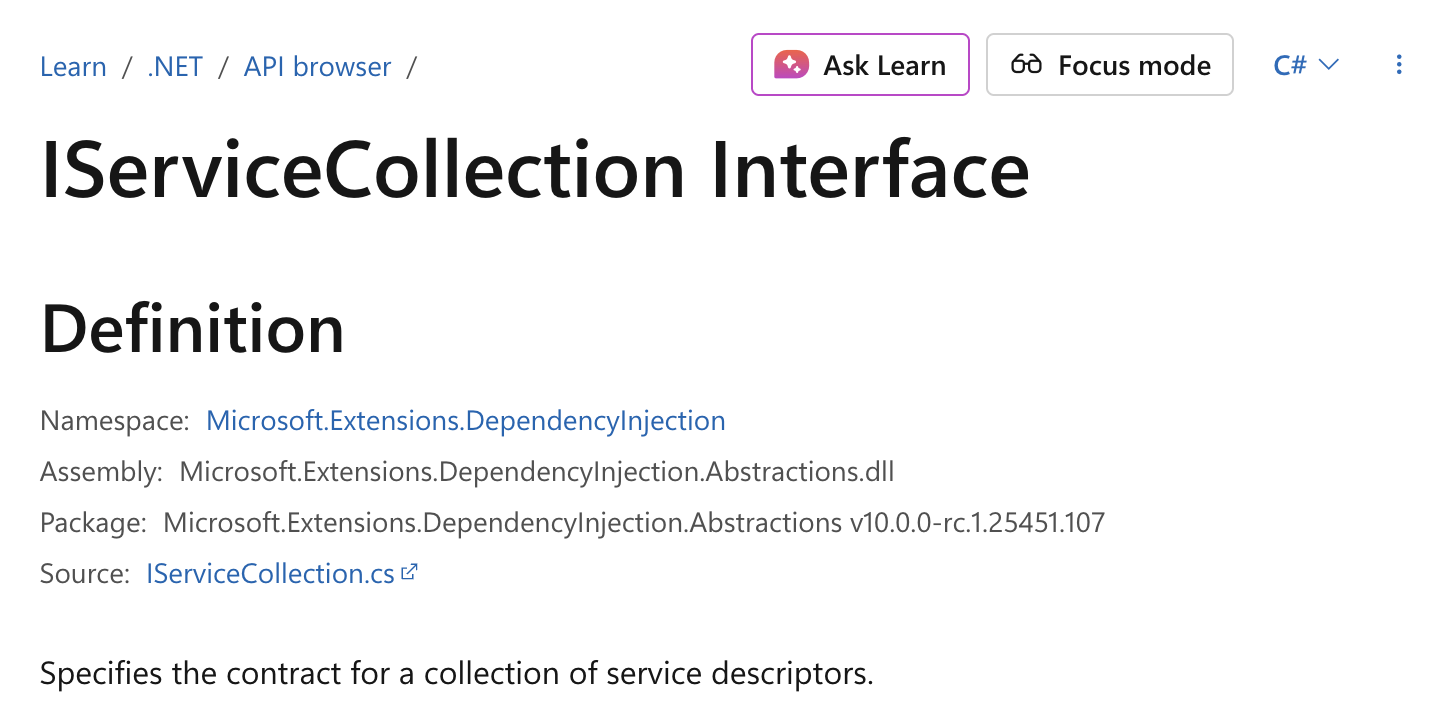
Task: Click the Definition section heading
Action: (193, 330)
